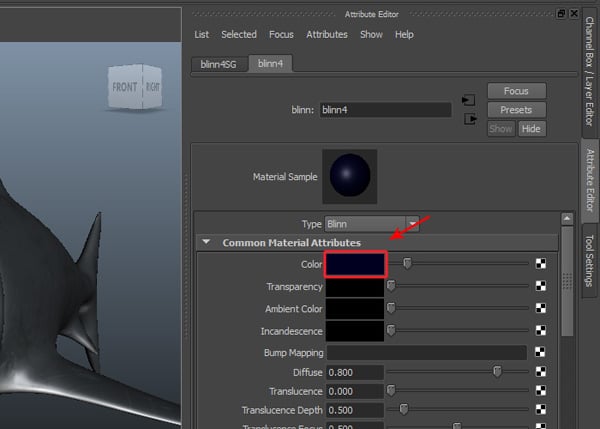Click the Incandescence map checker icon
This screenshot has width=600, height=429.
click(x=541, y=330)
